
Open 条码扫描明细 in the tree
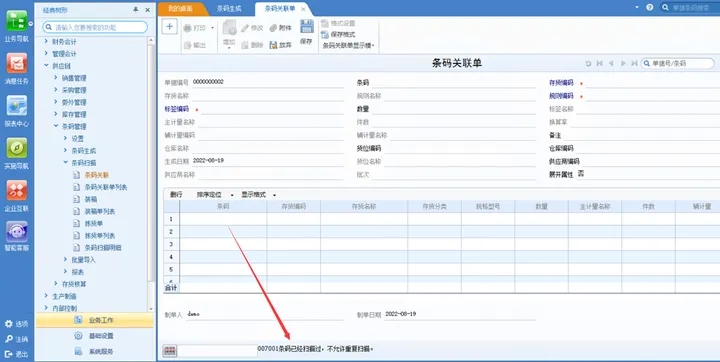click(x=103, y=248)
